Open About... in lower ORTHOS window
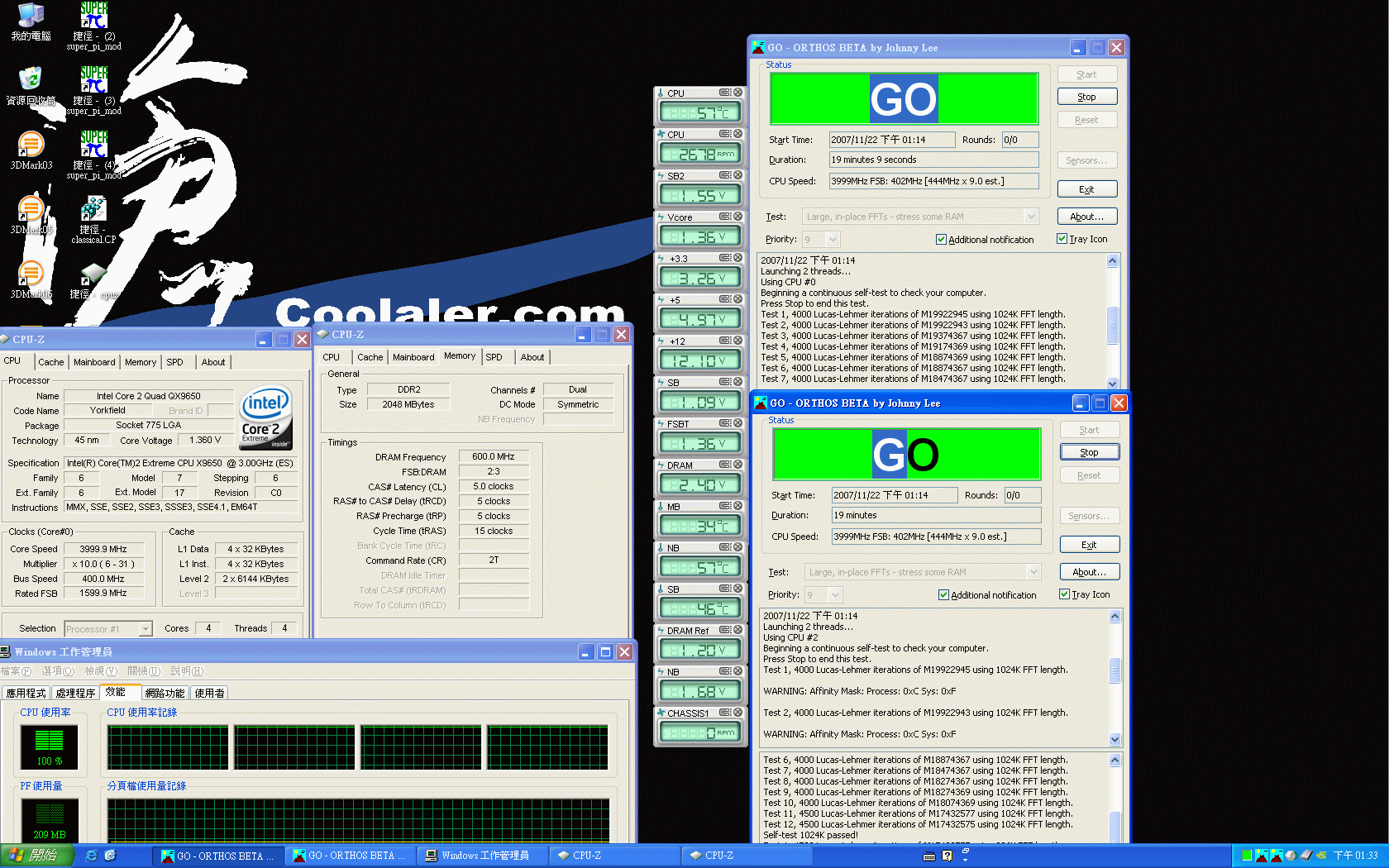Screen dimensions: 1389x868 pyautogui.click(x=1090, y=572)
